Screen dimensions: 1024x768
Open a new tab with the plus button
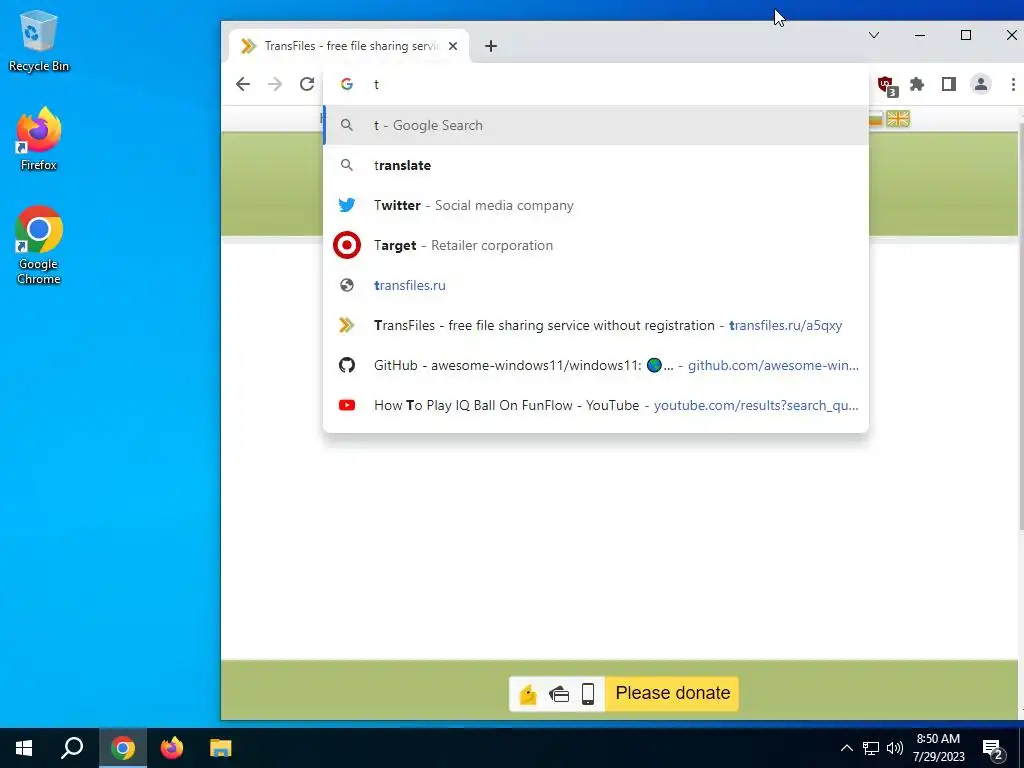pos(491,46)
